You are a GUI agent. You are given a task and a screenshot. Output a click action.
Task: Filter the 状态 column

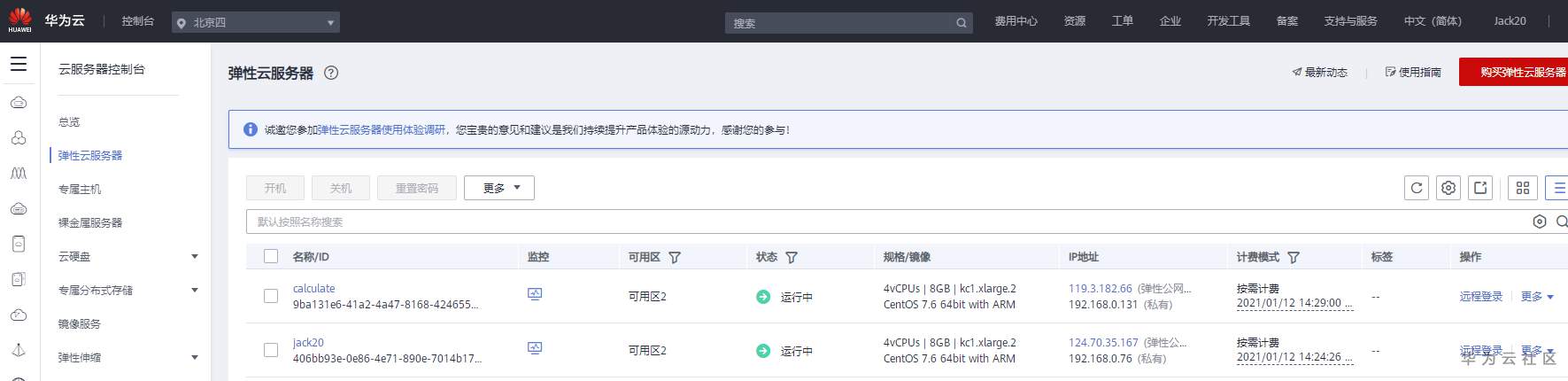(x=792, y=258)
